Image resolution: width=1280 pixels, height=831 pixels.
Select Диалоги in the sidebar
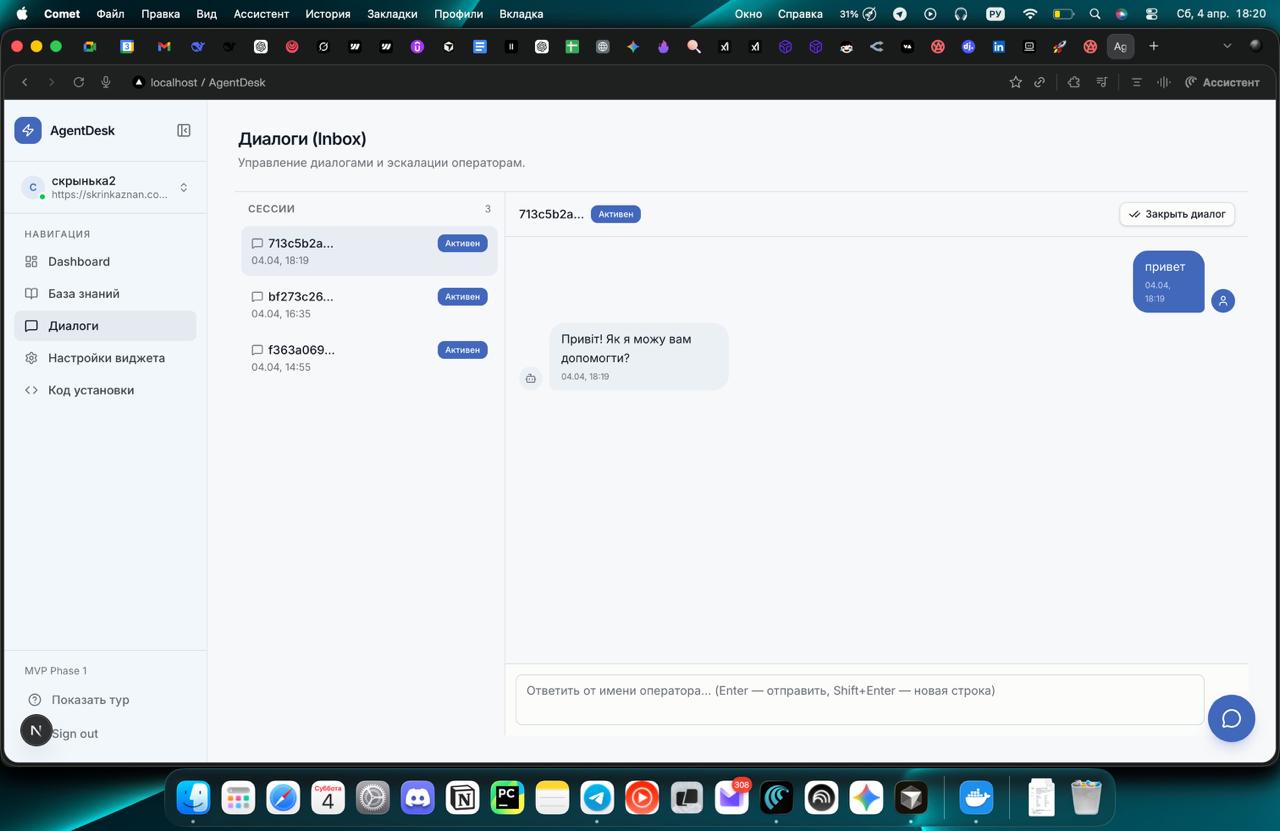(x=105, y=325)
